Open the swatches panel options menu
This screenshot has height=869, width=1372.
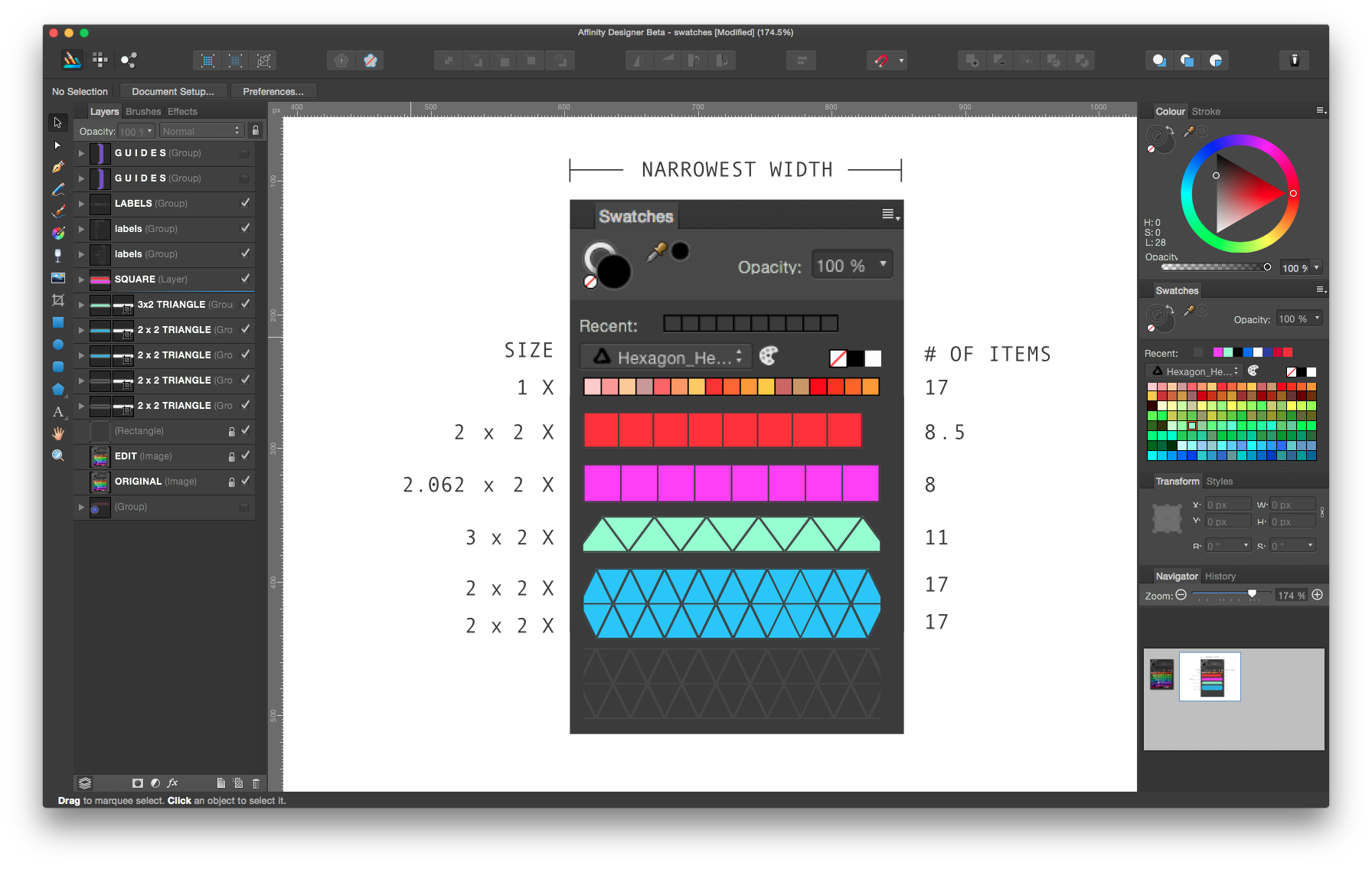click(1320, 289)
